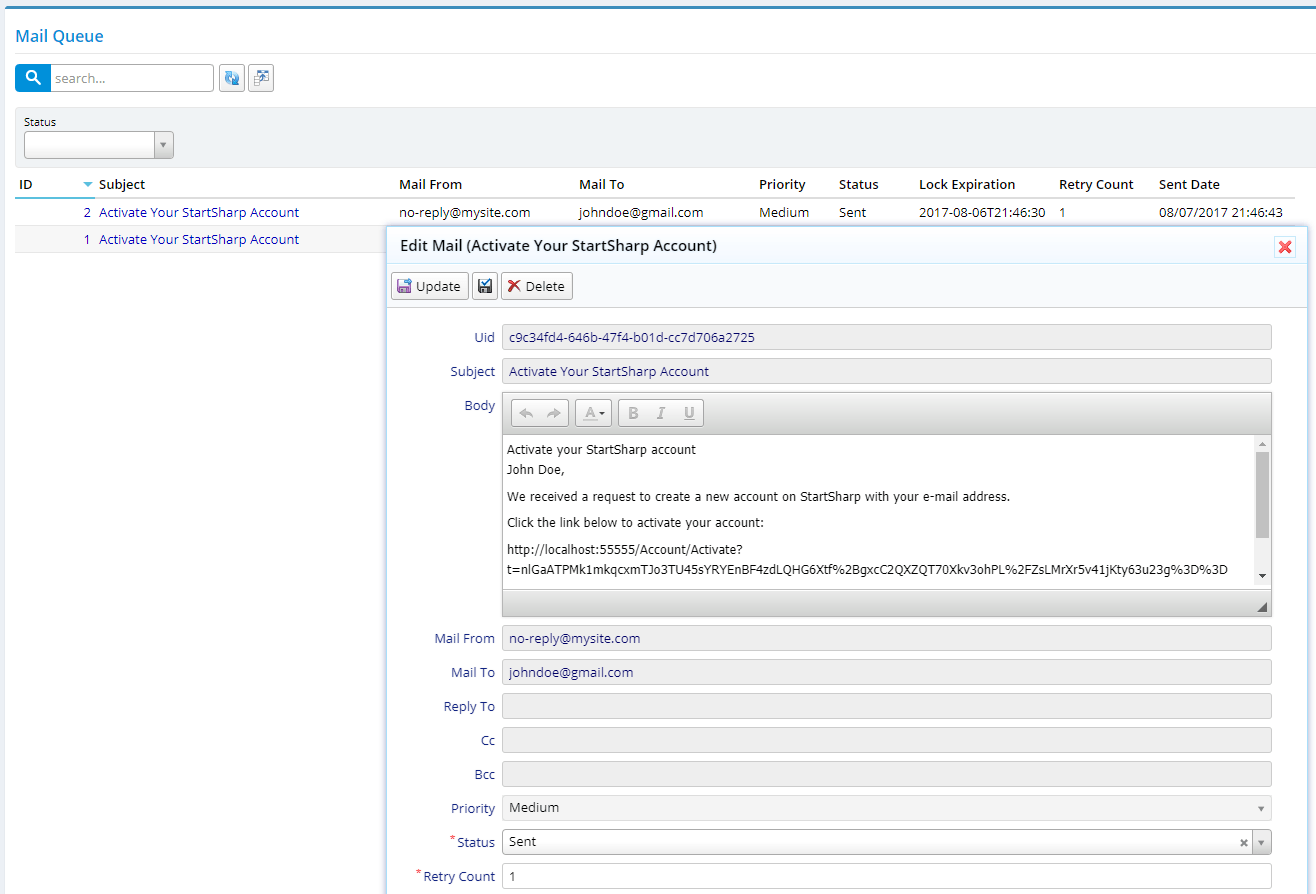
Task: Underline text in the Body editor
Action: (x=689, y=412)
